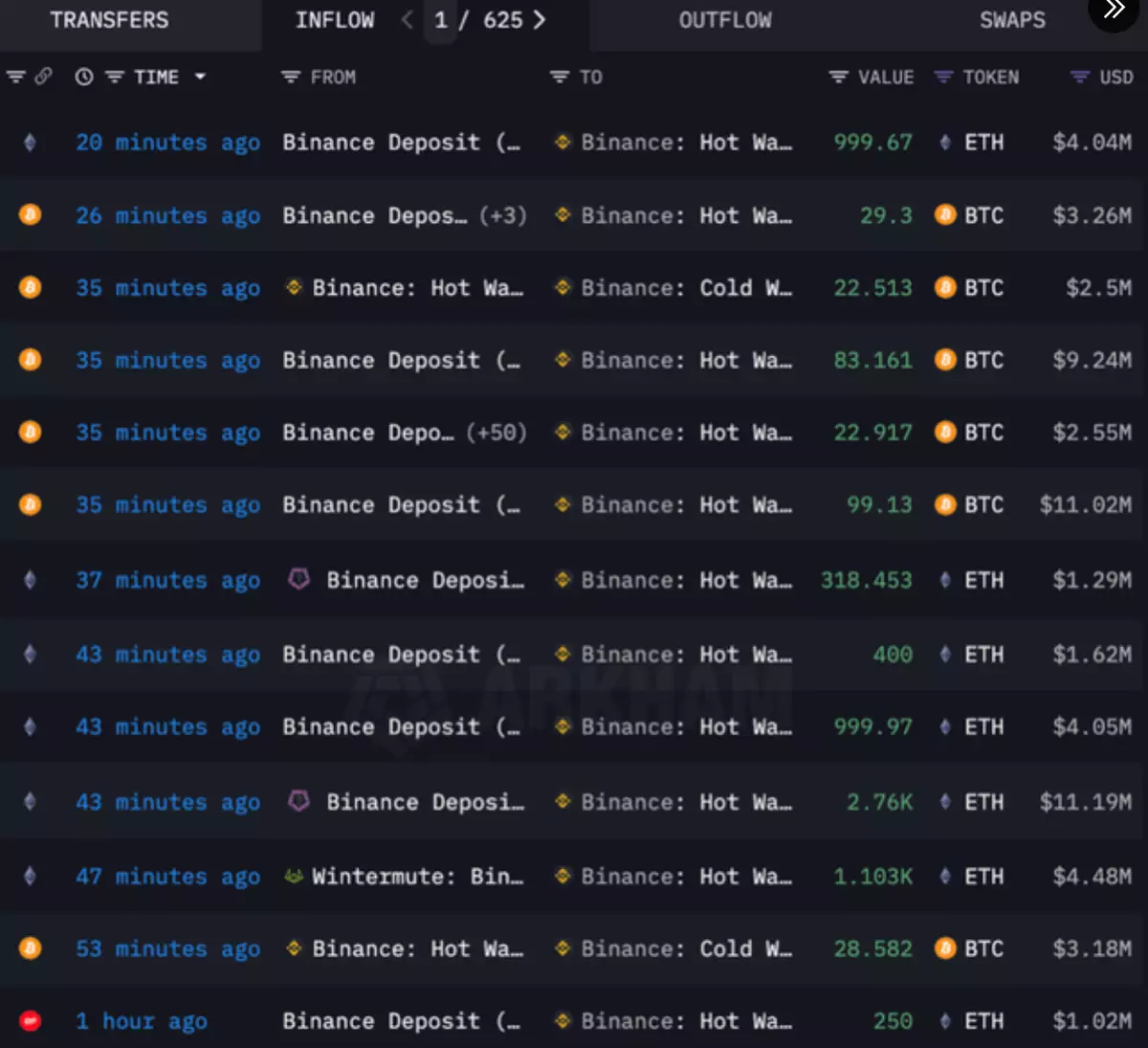Viewport: 1148px width, 1048px height.
Task: Click the USD column filter icon
Action: [1080, 78]
